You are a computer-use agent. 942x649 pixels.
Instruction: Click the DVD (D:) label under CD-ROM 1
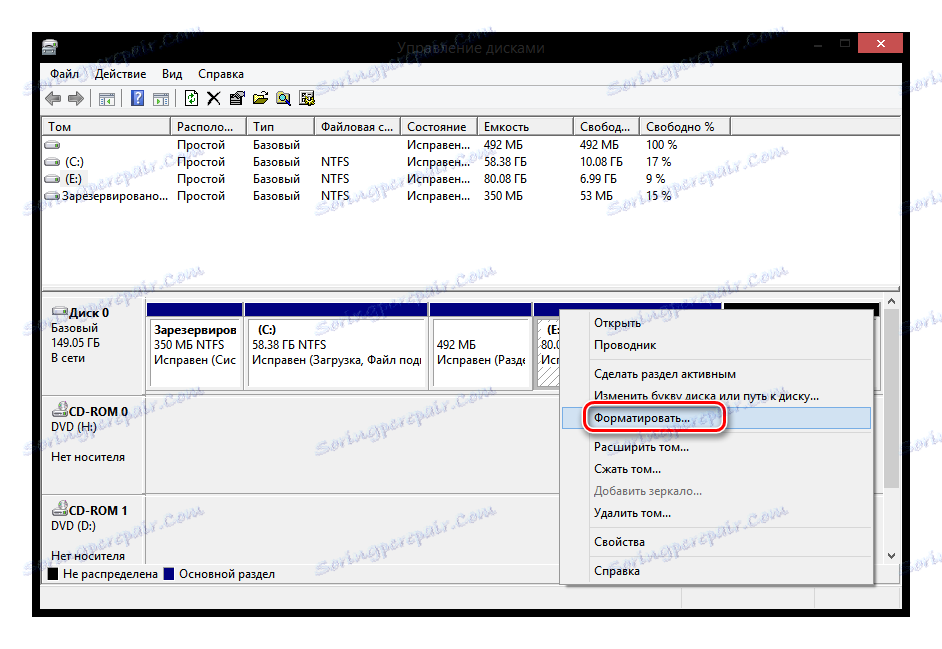[x=73, y=526]
